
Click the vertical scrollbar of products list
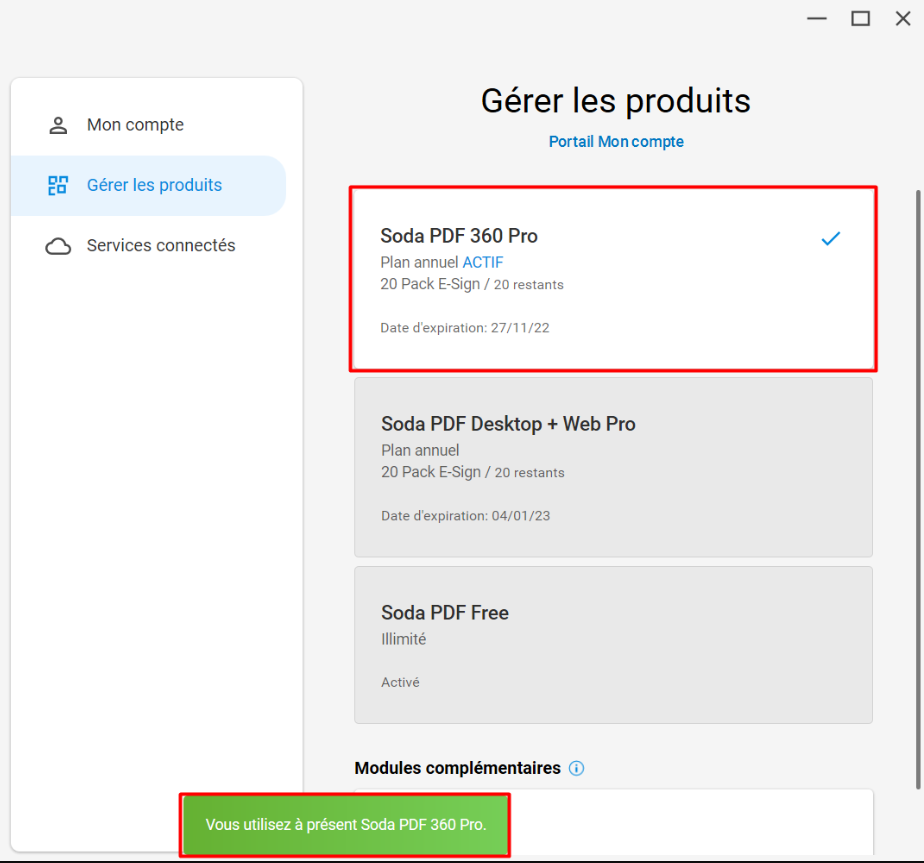918,489
